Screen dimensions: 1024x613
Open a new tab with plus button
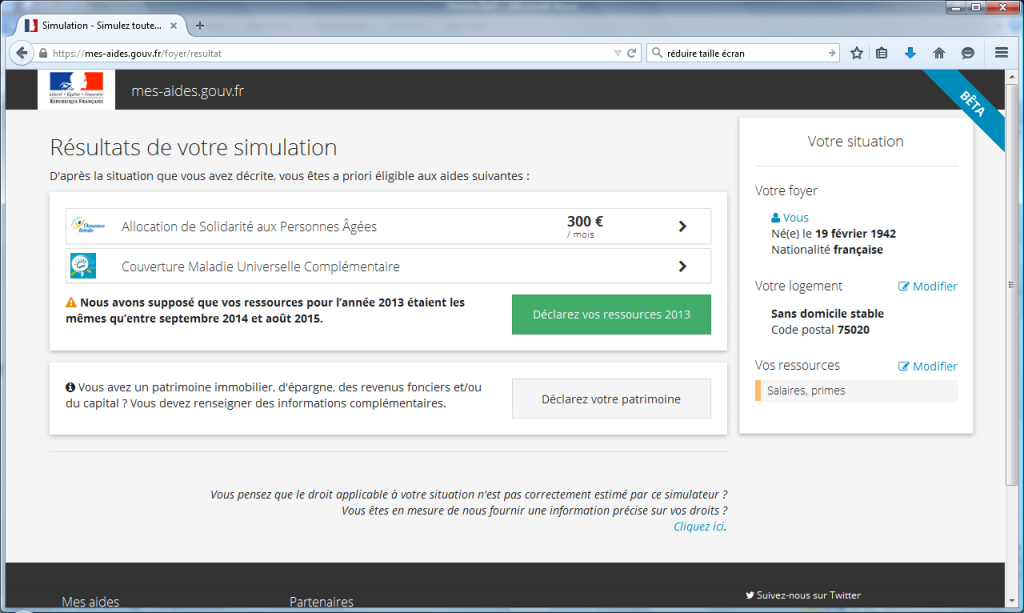[x=200, y=25]
